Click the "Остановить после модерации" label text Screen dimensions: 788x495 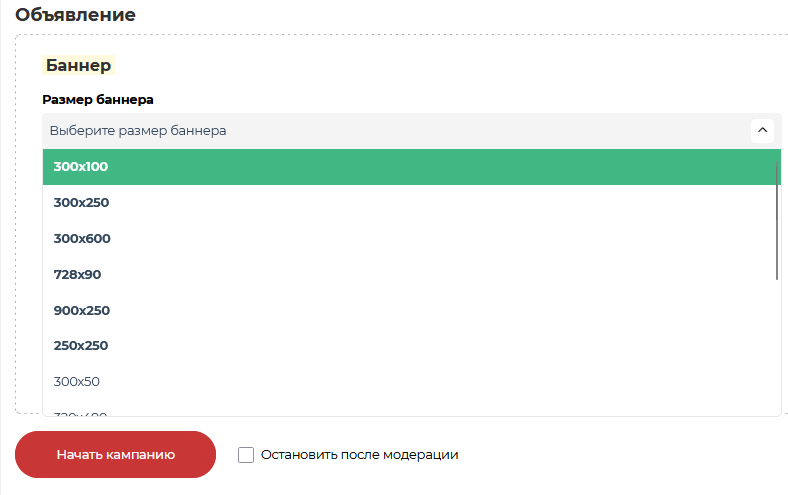(x=359, y=455)
